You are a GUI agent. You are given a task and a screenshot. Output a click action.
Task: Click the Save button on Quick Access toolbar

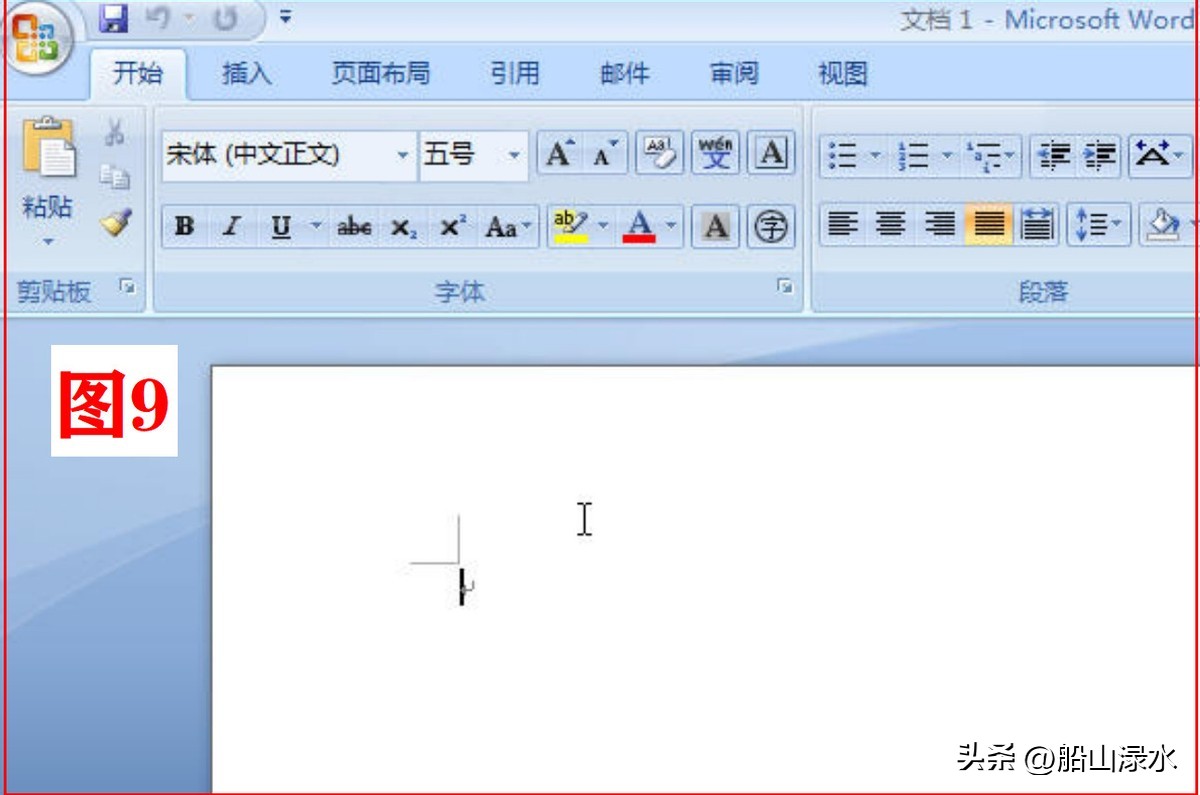click(112, 16)
